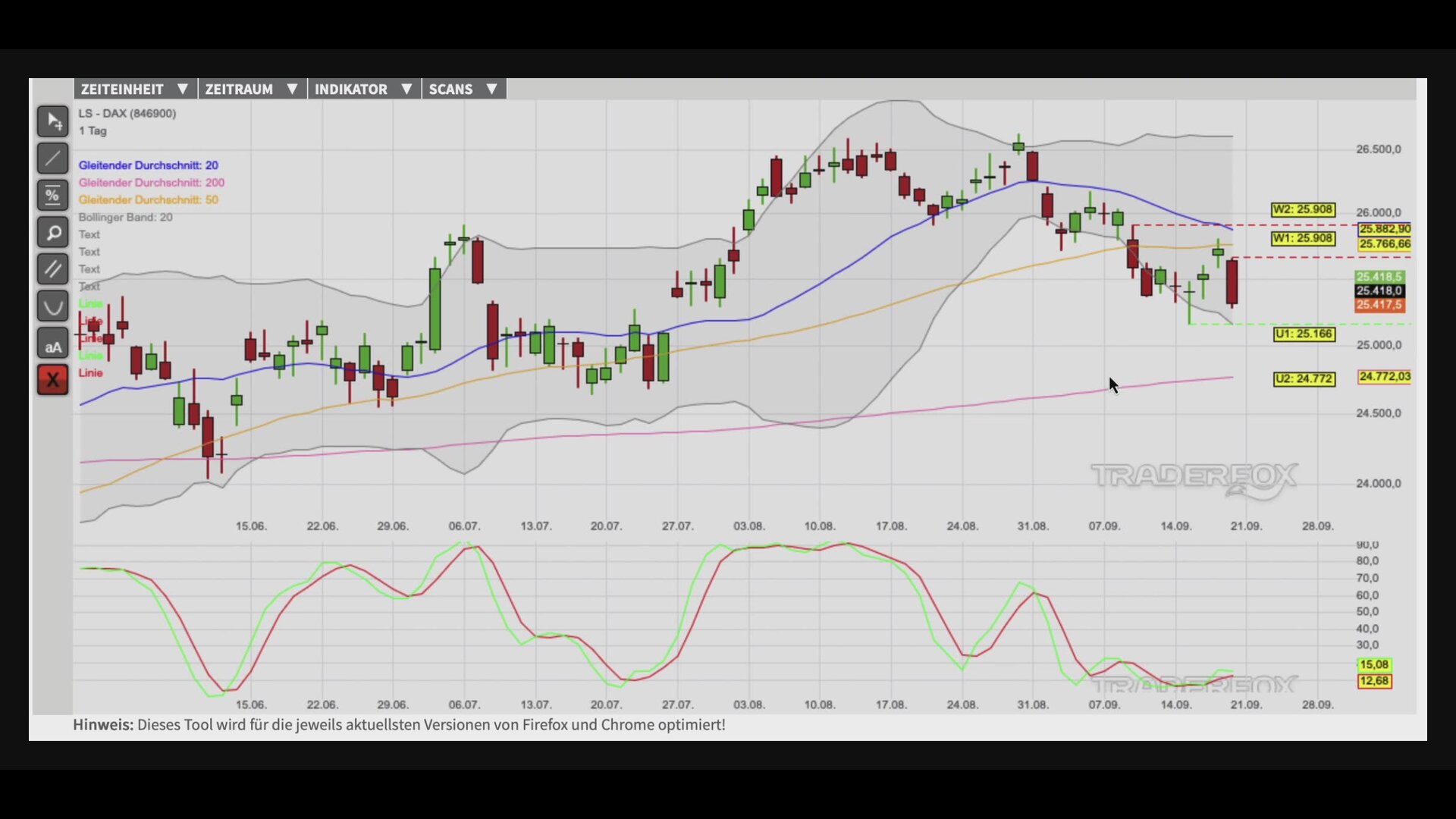Click the Bollinger Band: 20 legend entry
The image size is (1456, 819).
pyautogui.click(x=125, y=218)
